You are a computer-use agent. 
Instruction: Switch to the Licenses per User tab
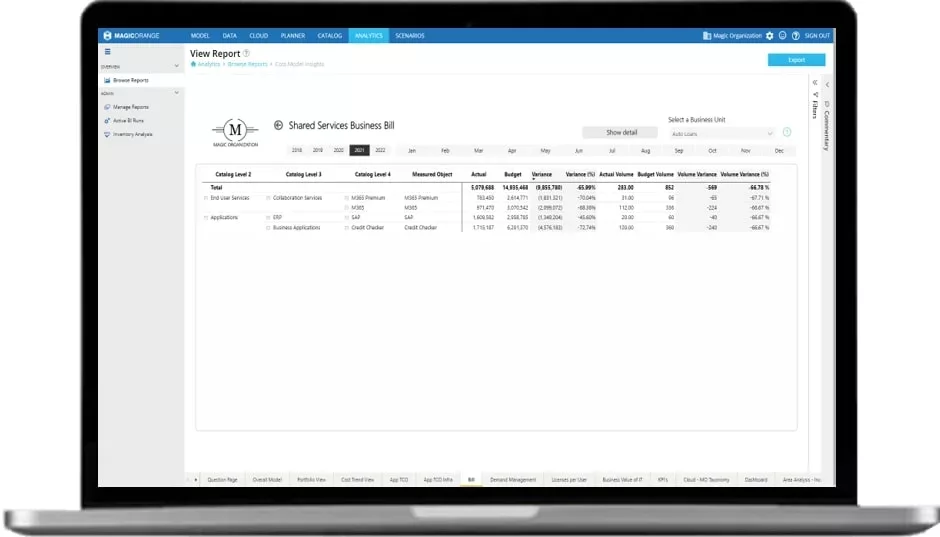570,480
